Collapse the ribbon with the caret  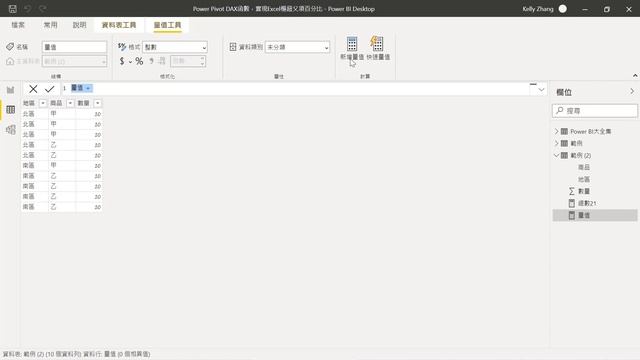(x=635, y=76)
